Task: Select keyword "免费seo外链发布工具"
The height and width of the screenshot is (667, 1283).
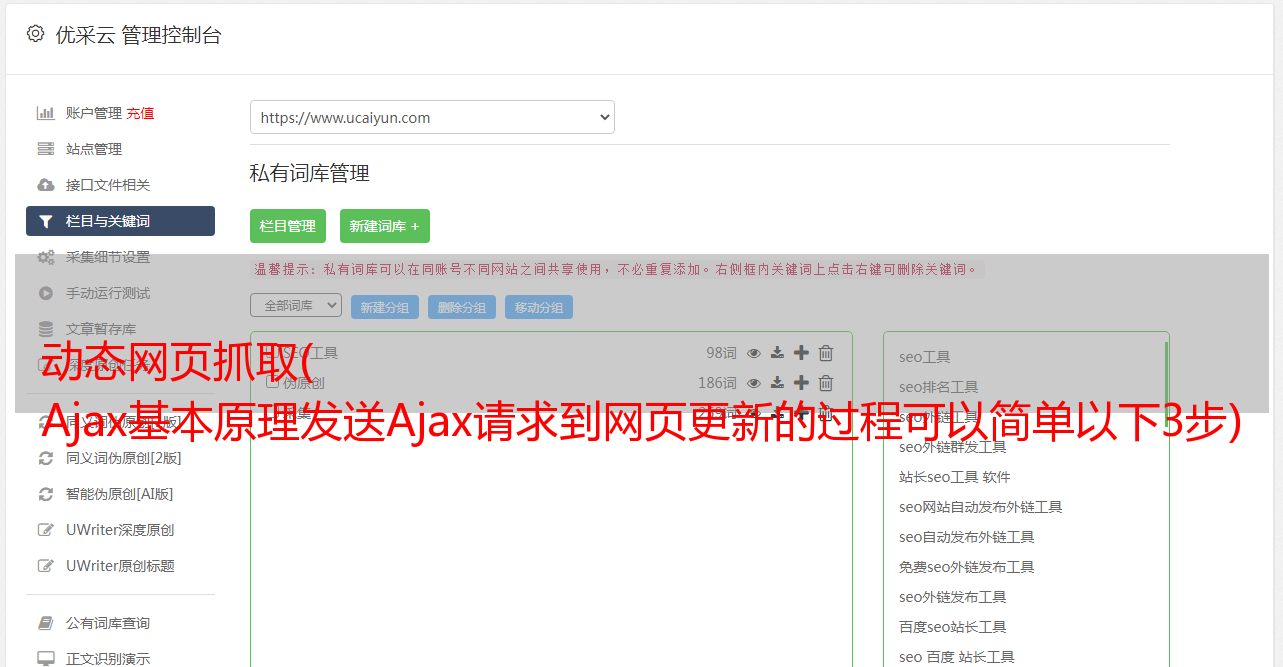Action: point(967,567)
